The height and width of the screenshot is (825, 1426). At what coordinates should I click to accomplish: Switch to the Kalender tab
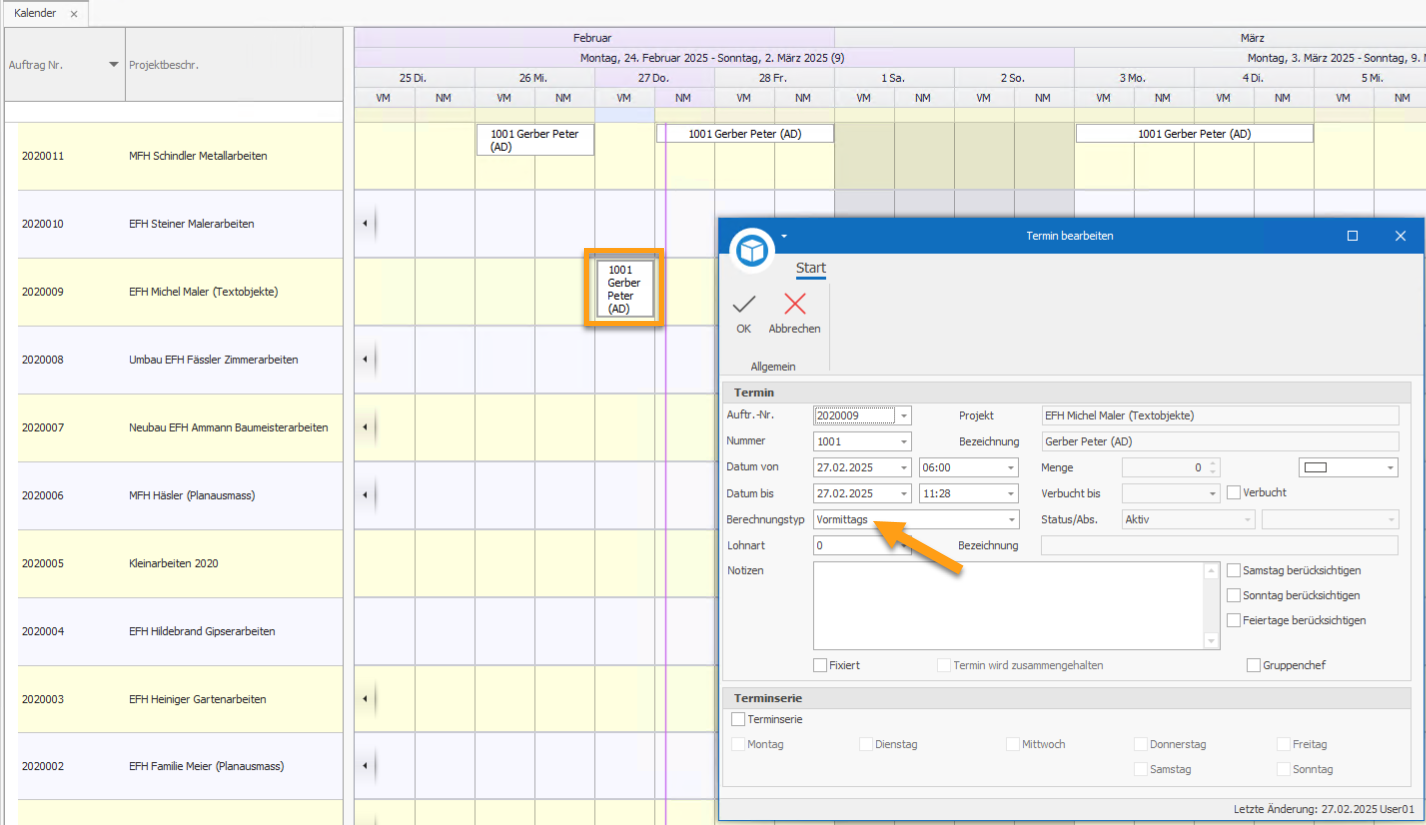coord(35,14)
